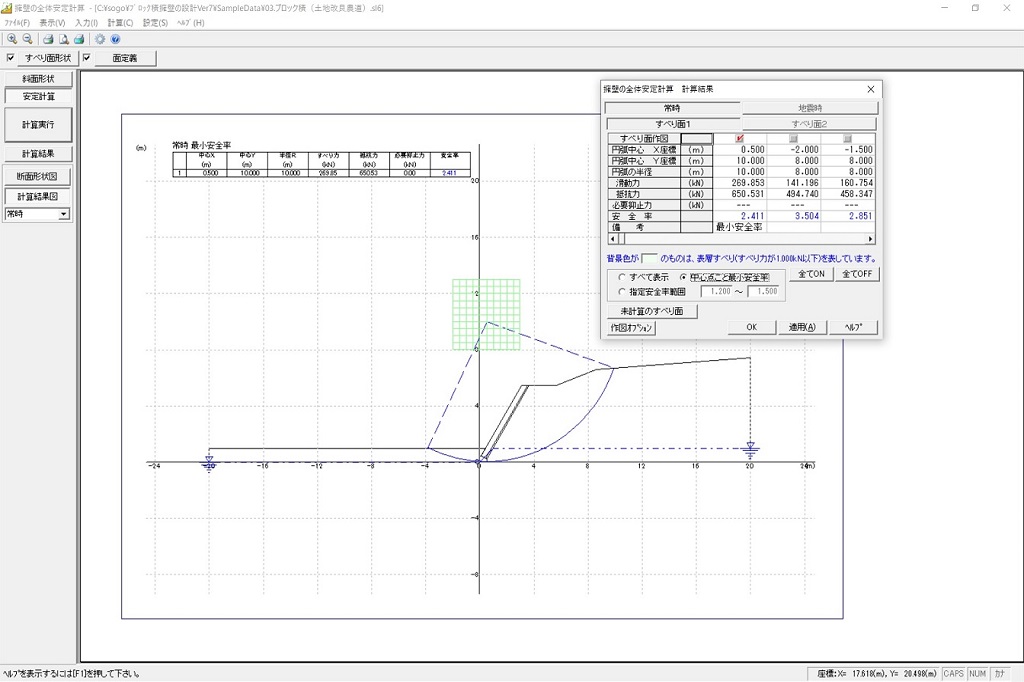This screenshot has width=1024, height=682.
Task: Toggle checkbox beside すべり面形状 button
Action: pos(10,57)
